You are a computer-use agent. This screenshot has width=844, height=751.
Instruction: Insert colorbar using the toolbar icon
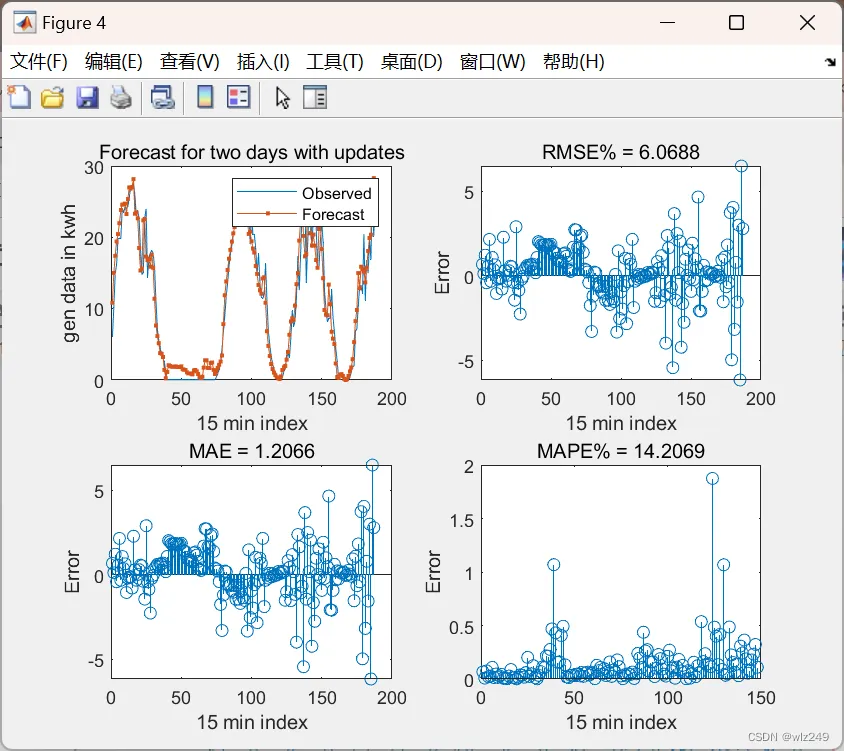pyautogui.click(x=205, y=97)
